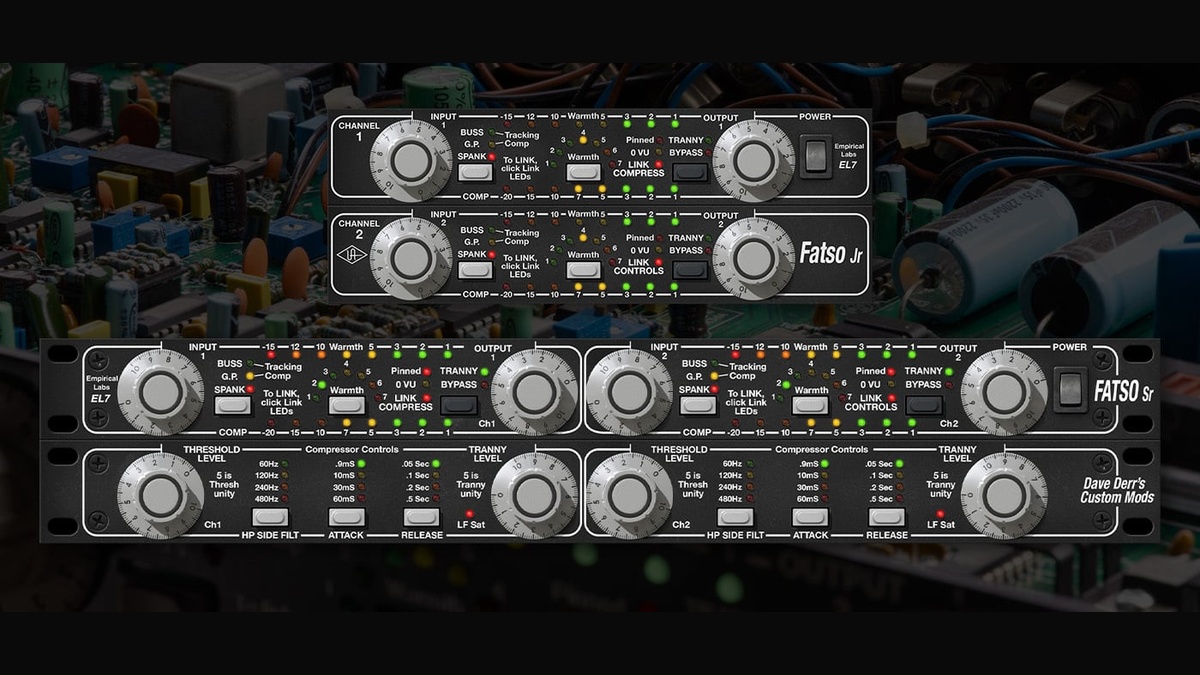
Task: Click the Fatso Sr Ch1 Tranny Level knob
Action: point(535,495)
